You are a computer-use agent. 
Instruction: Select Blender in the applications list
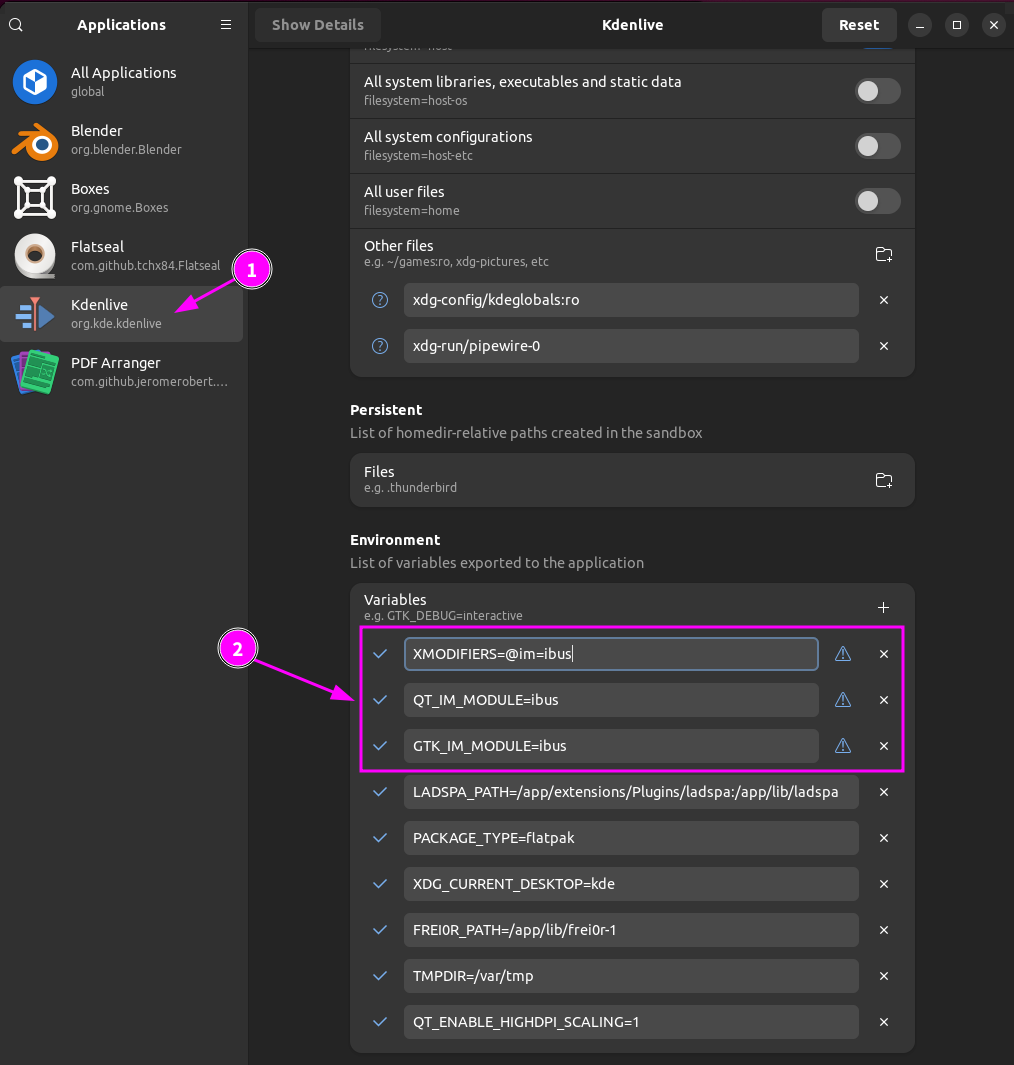coord(122,140)
